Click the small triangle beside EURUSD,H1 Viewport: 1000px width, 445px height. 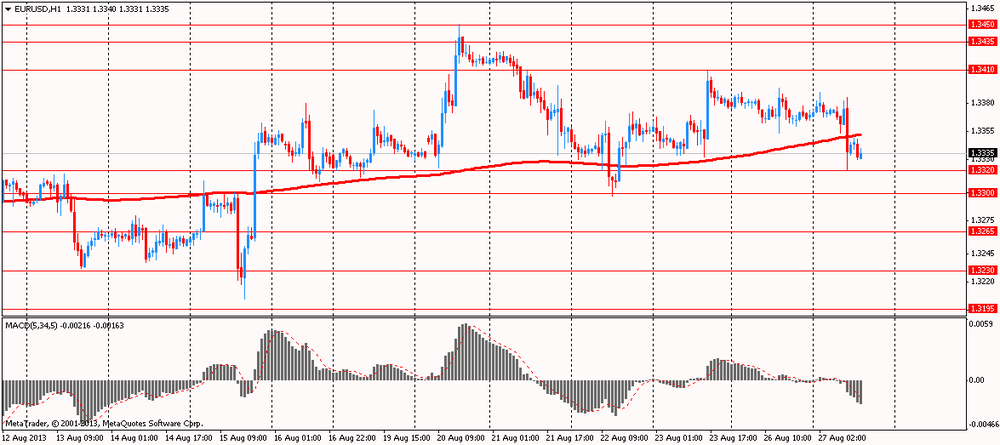click(7, 10)
